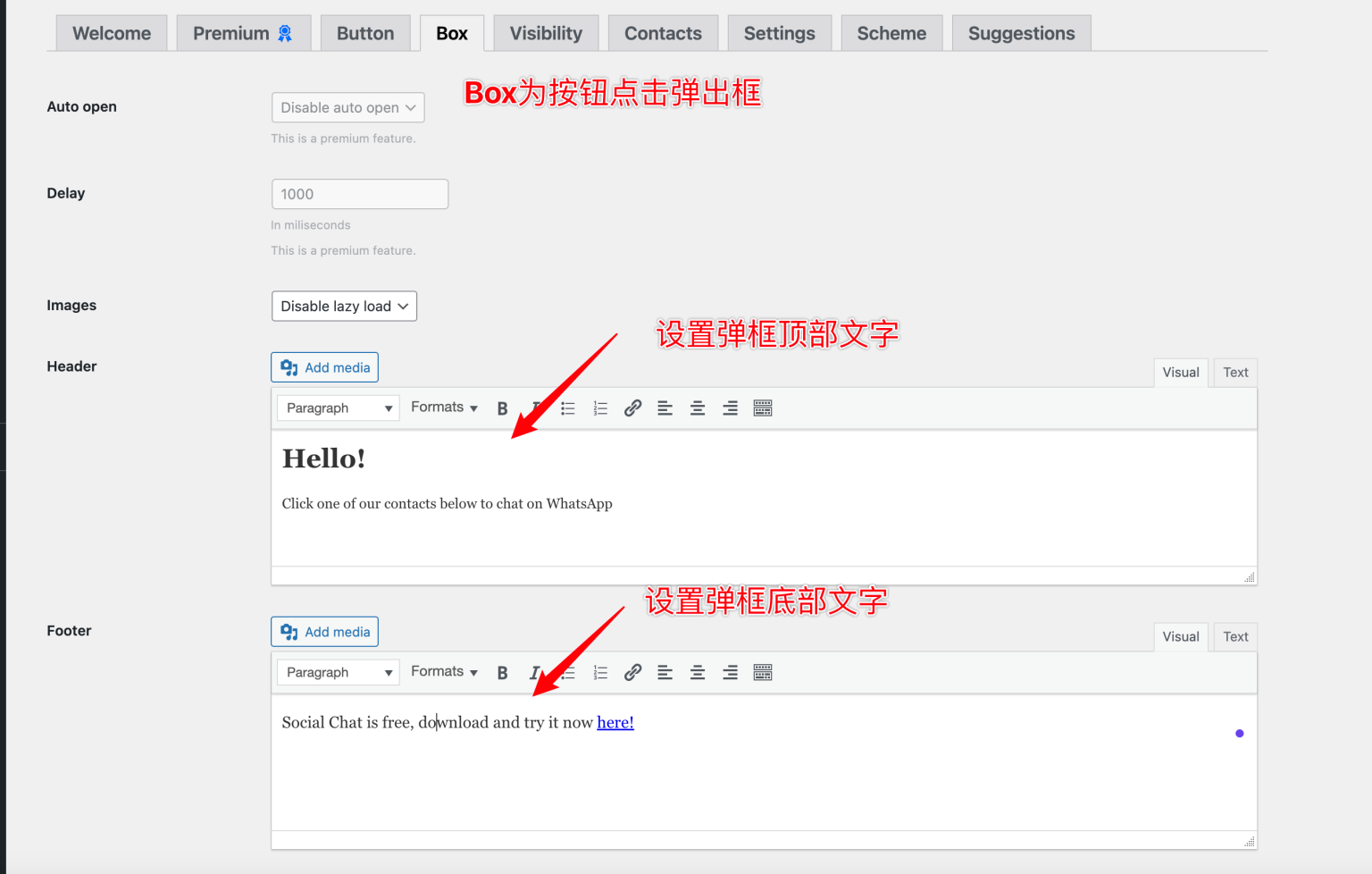1372x874 pixels.
Task: Click the link icon in Footer editor toolbar
Action: click(632, 672)
